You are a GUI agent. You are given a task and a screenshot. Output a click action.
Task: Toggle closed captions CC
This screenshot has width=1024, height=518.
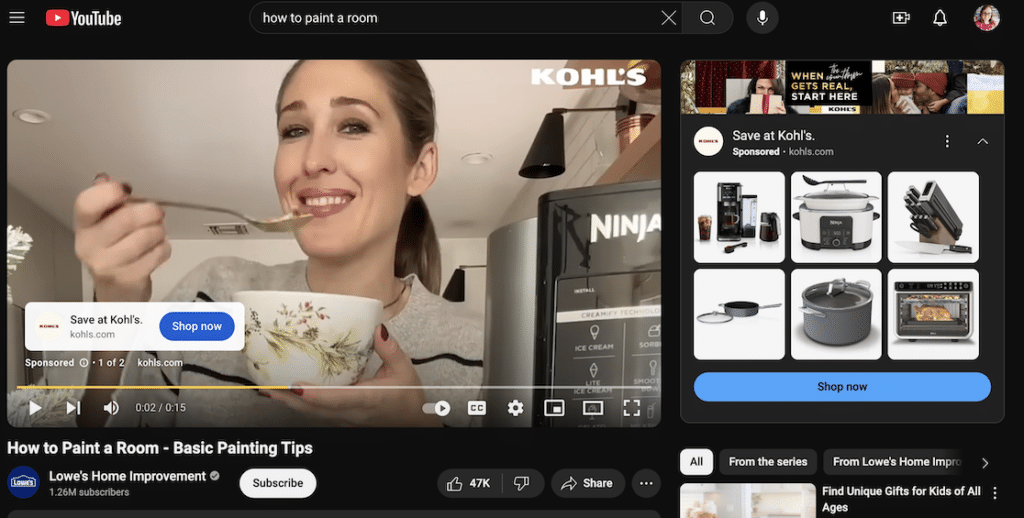point(477,408)
